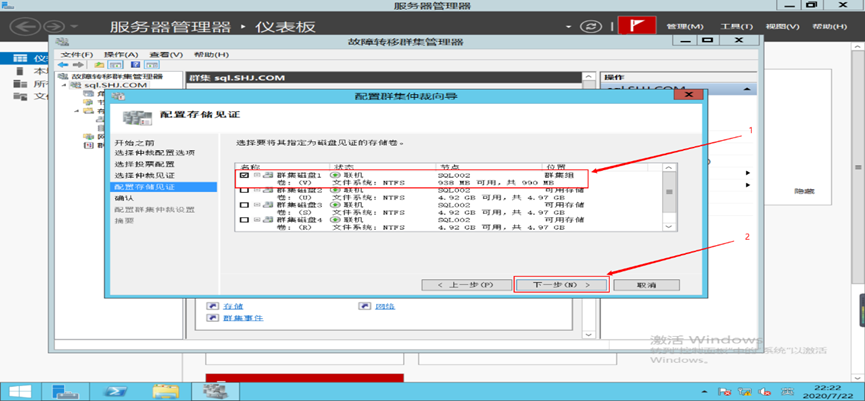
Task: Open Failover Cluster Manager taskbar icon
Action: pyautogui.click(x=216, y=391)
